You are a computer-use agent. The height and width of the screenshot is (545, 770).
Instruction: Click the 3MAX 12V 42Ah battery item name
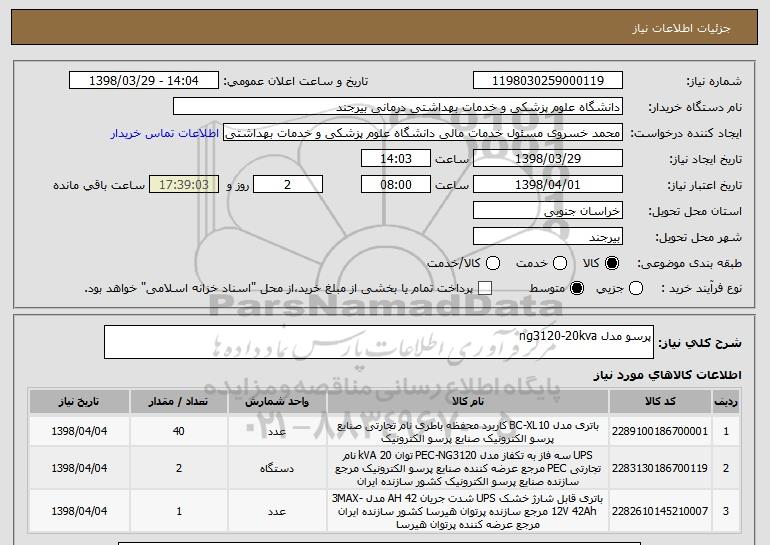click(x=468, y=512)
